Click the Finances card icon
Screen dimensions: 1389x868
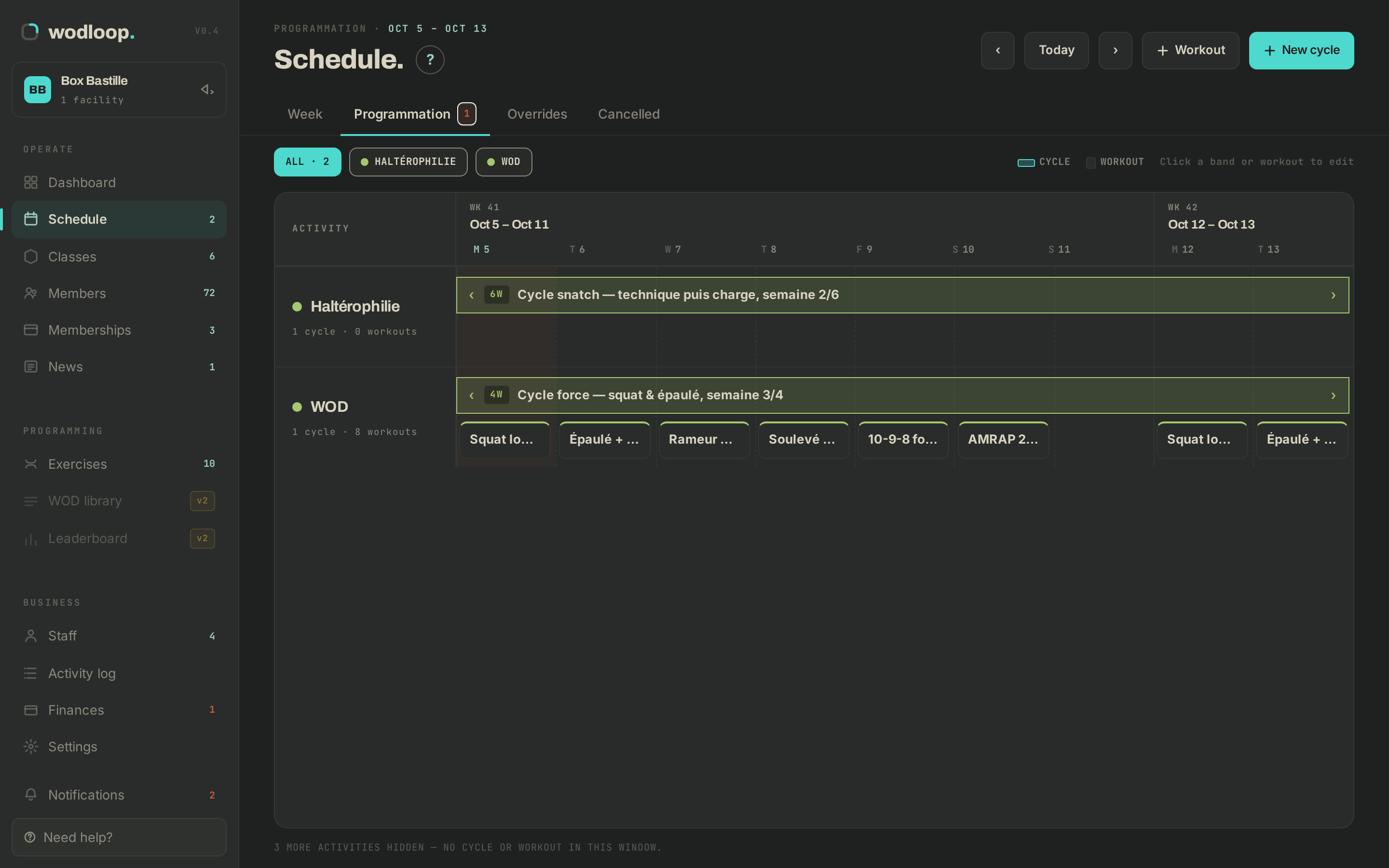tap(31, 710)
